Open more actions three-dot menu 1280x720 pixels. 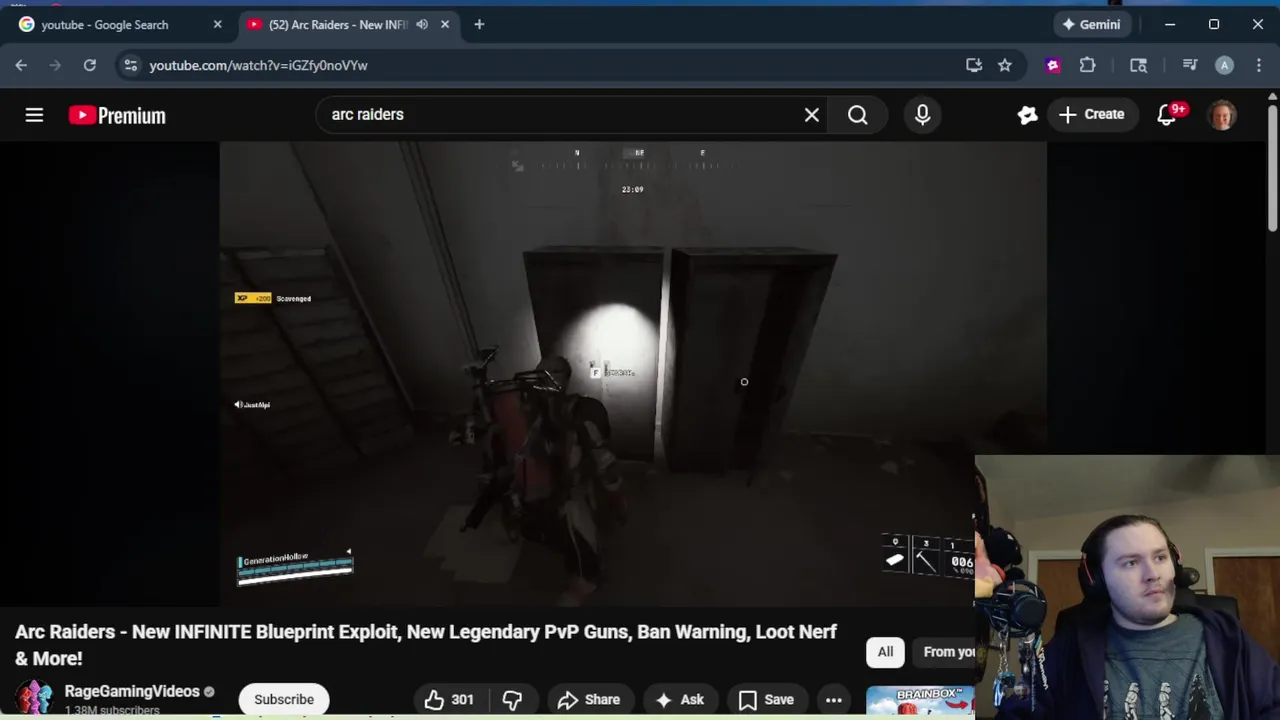point(834,700)
